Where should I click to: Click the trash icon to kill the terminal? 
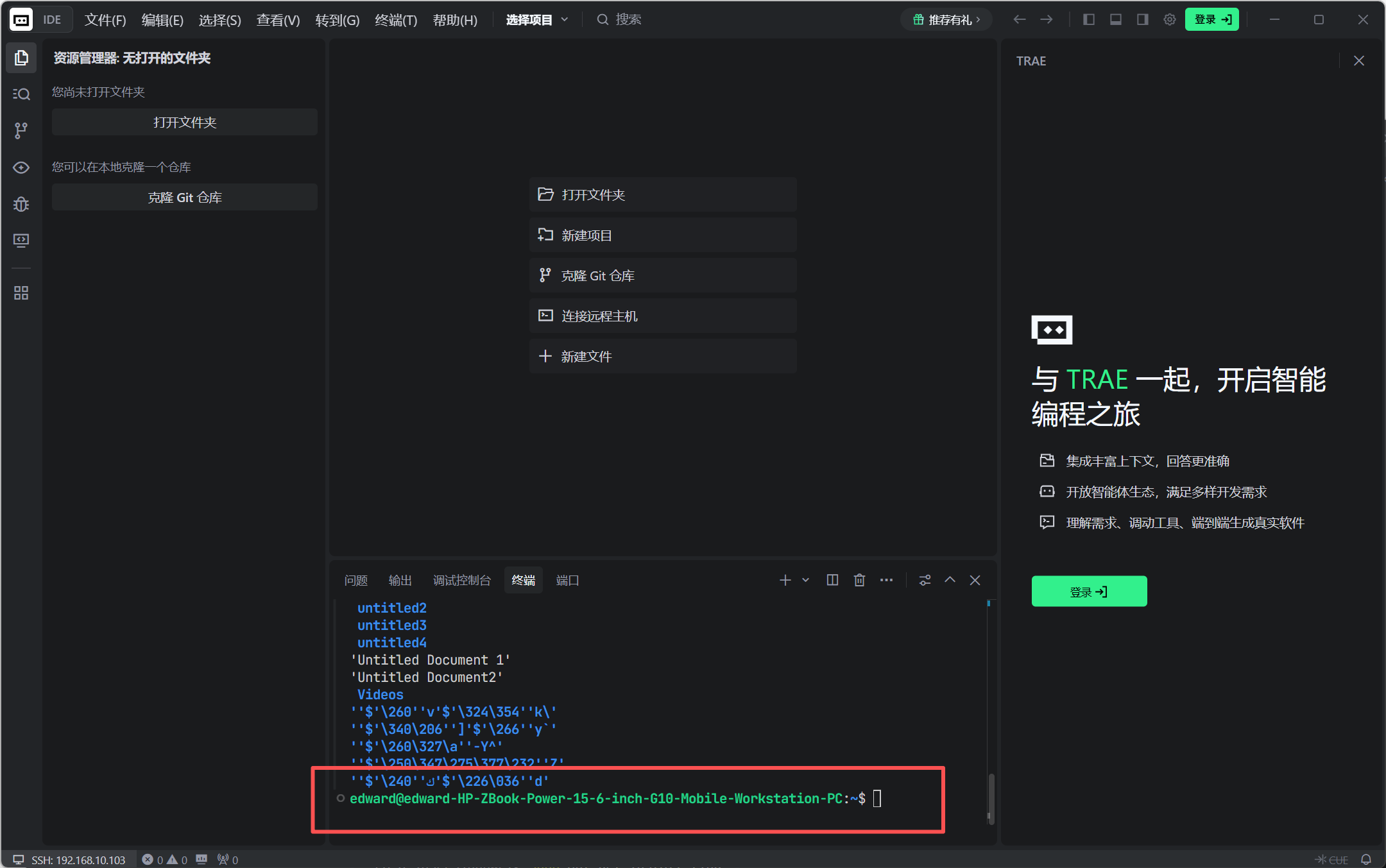point(859,580)
